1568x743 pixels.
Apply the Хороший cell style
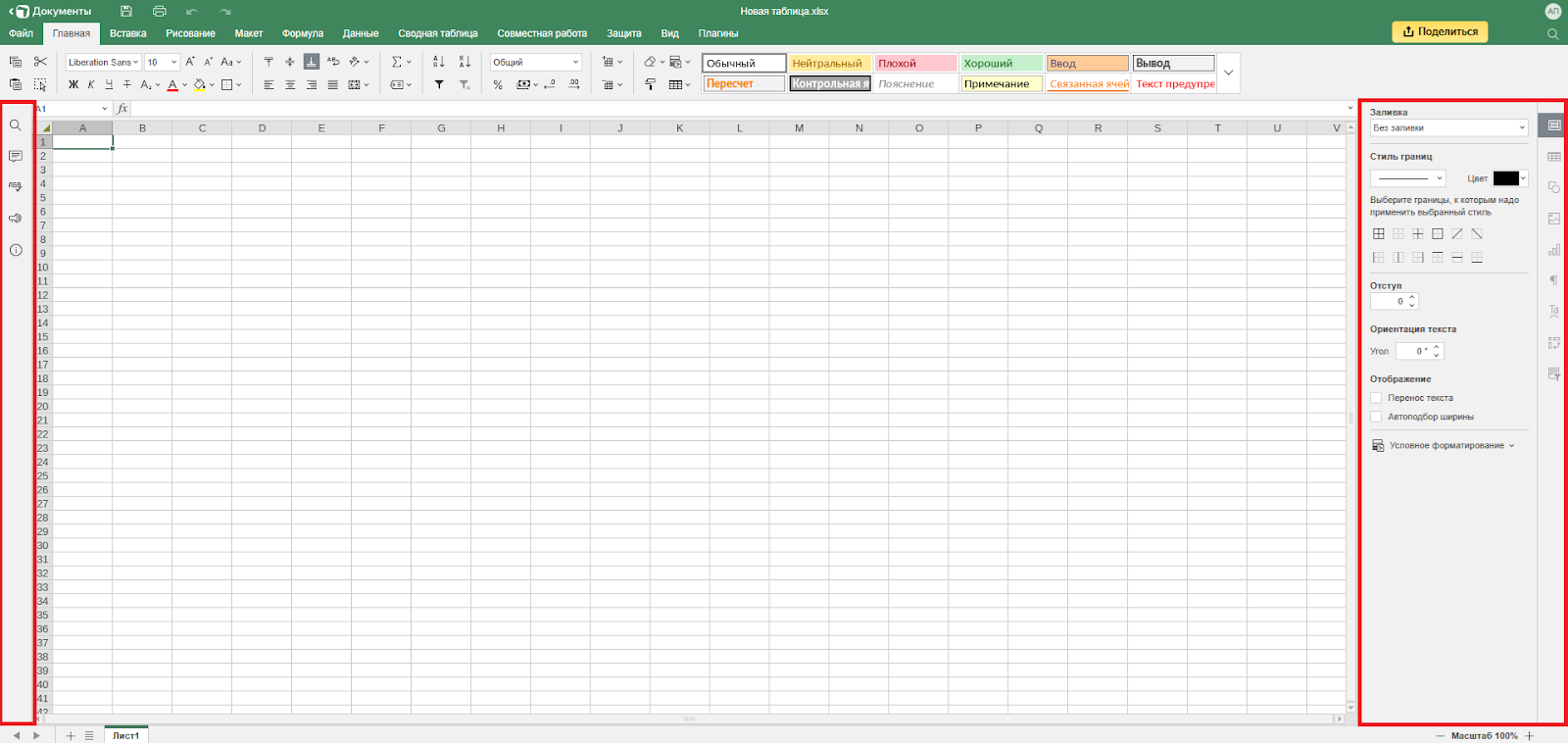point(1002,63)
